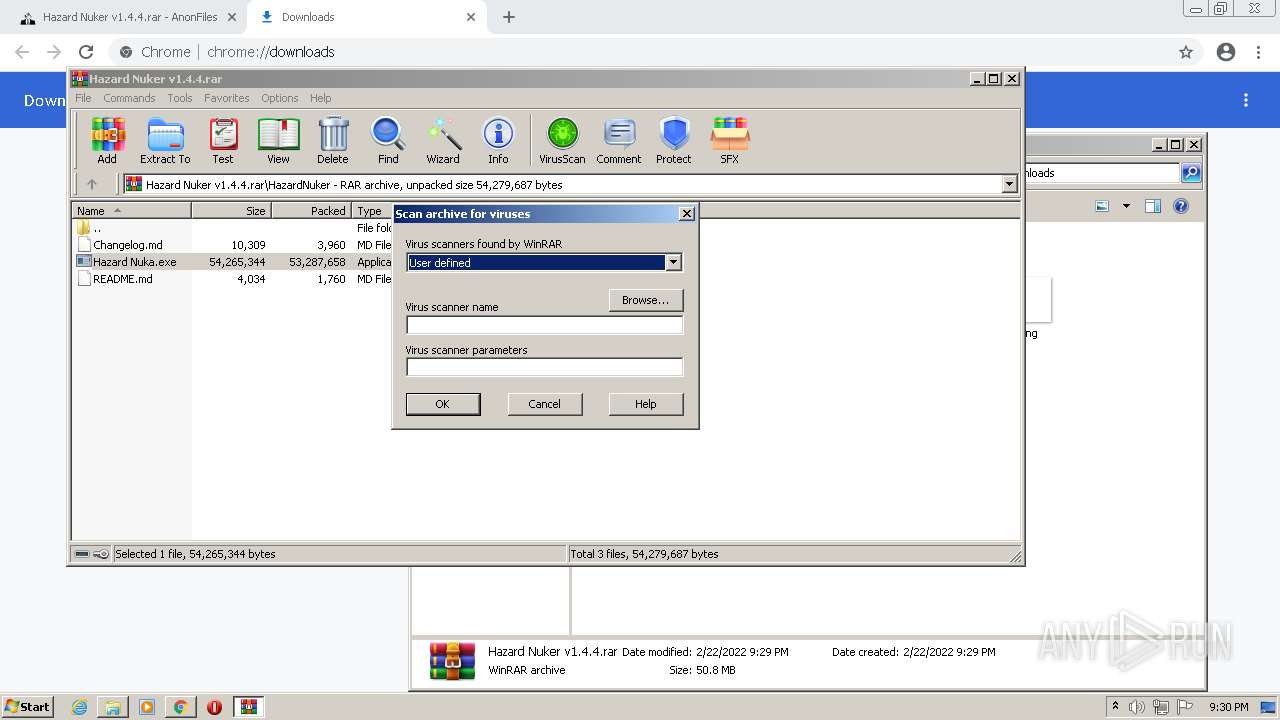Select the Hazard Nuka.exe file
The height and width of the screenshot is (720, 1280).
click(134, 262)
